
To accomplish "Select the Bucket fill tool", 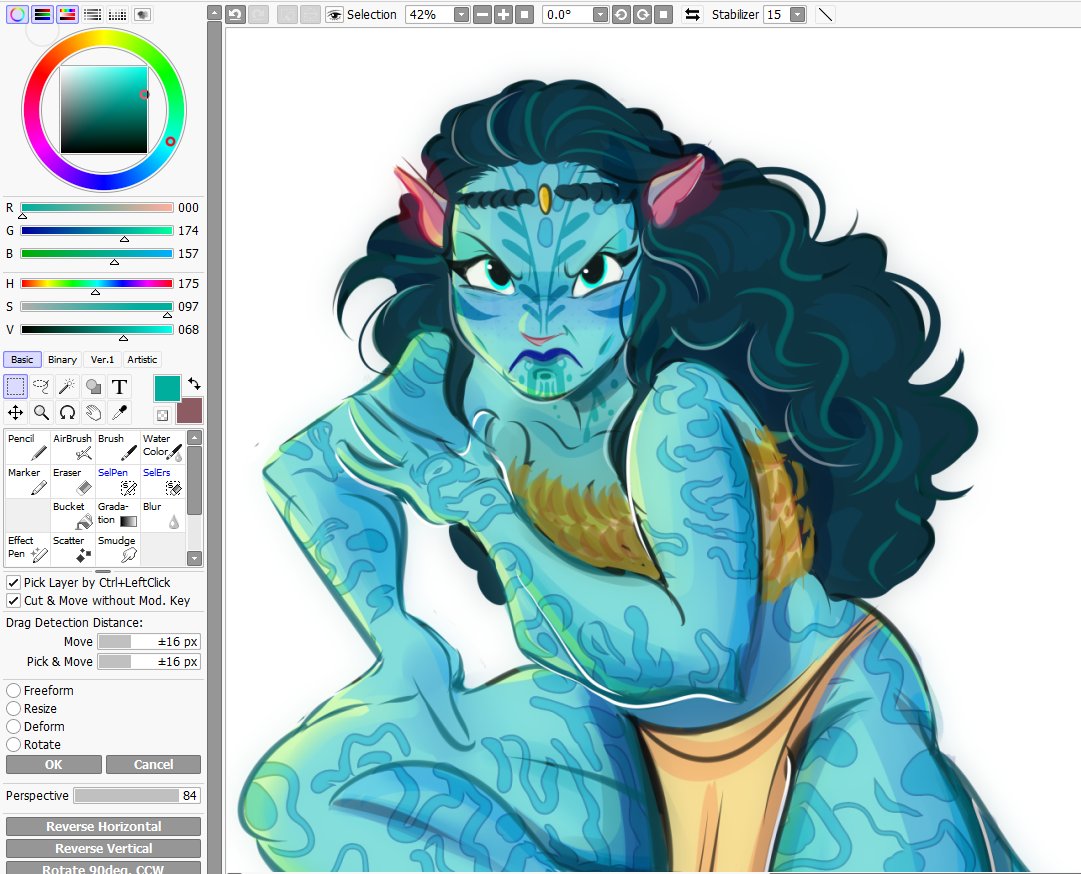I will pyautogui.click(x=72, y=515).
